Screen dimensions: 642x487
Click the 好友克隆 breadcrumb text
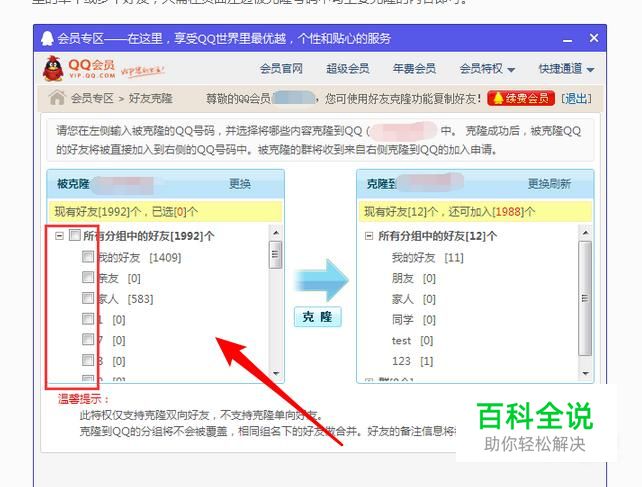click(151, 98)
